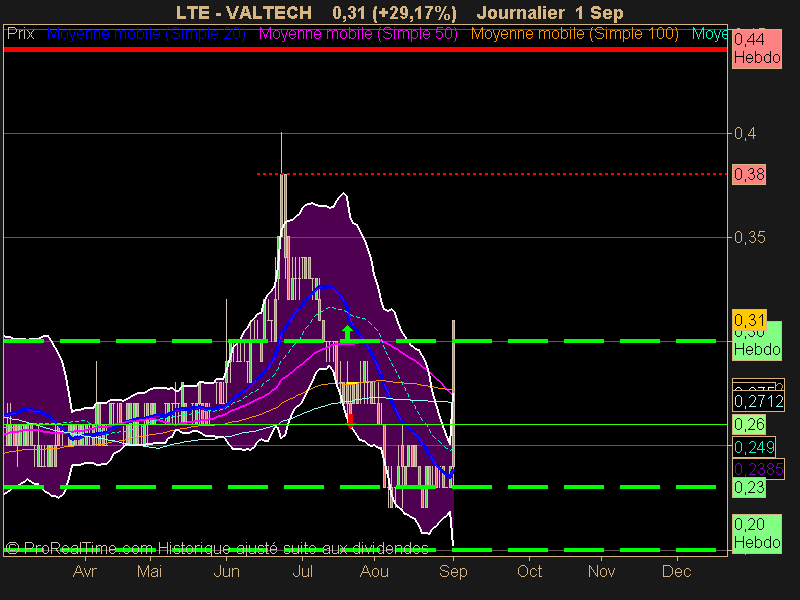Click the '0,4' price axis tick

click(x=745, y=134)
